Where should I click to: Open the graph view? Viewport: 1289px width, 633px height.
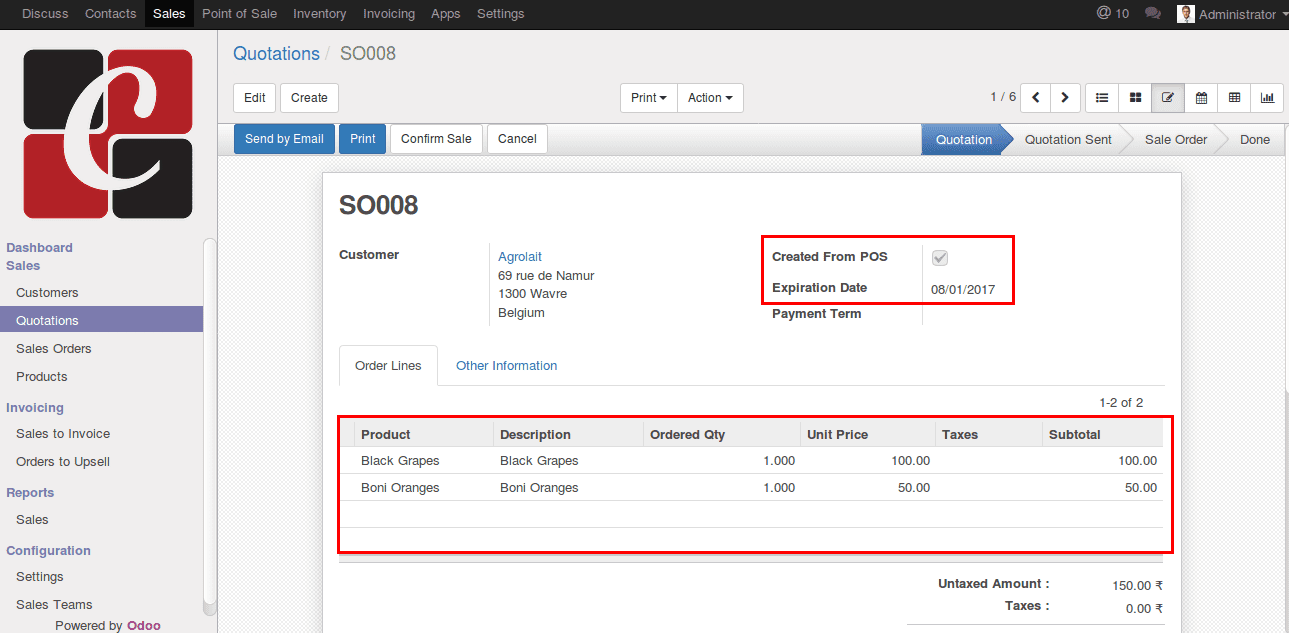click(1267, 98)
